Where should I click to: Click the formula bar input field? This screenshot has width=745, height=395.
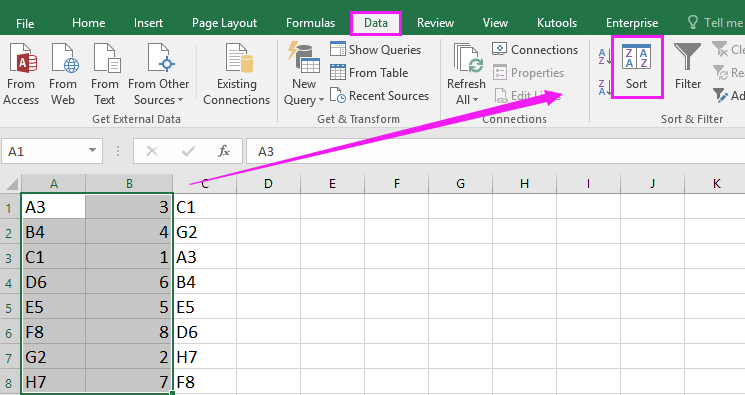(x=495, y=151)
